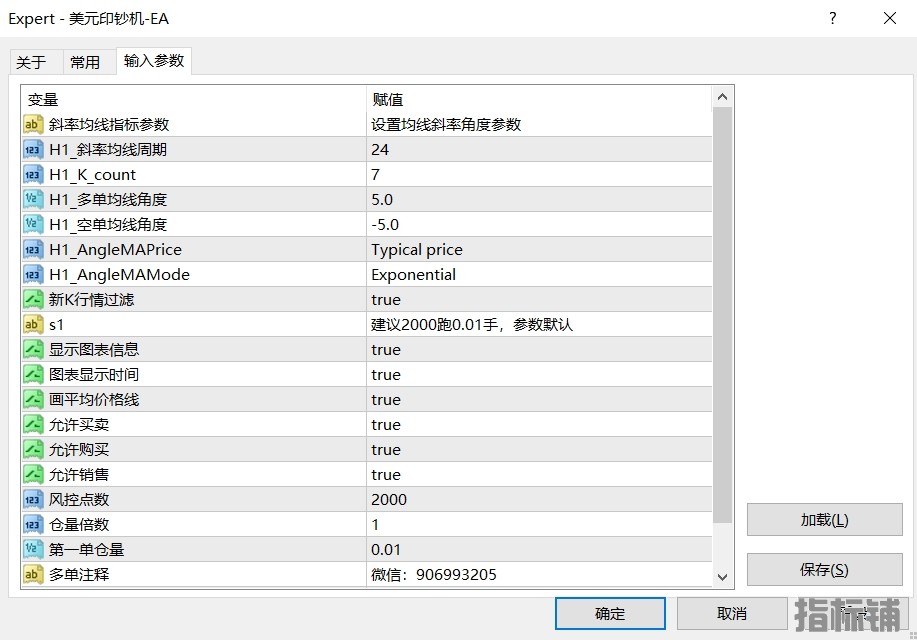This screenshot has height=640, width=917.
Task: Close the Expert dialog window
Action: (x=890, y=18)
